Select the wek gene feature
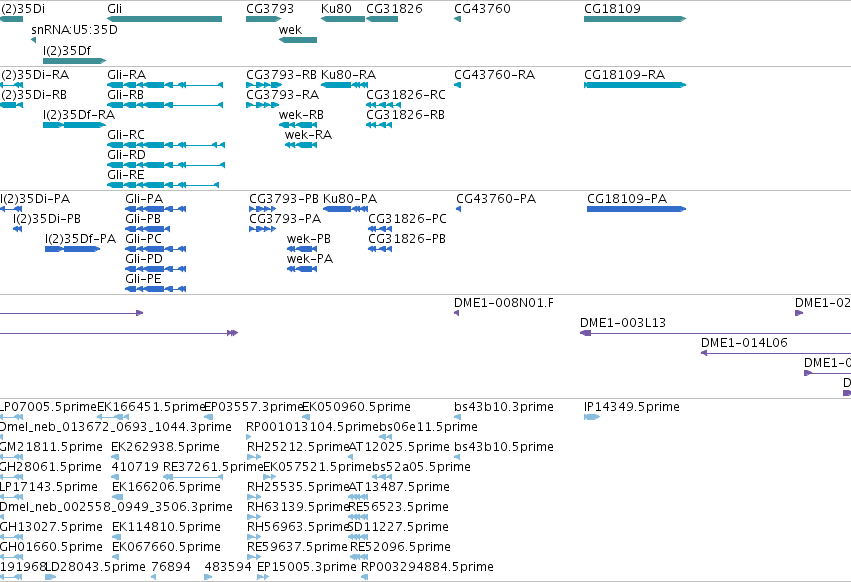 click(298, 40)
